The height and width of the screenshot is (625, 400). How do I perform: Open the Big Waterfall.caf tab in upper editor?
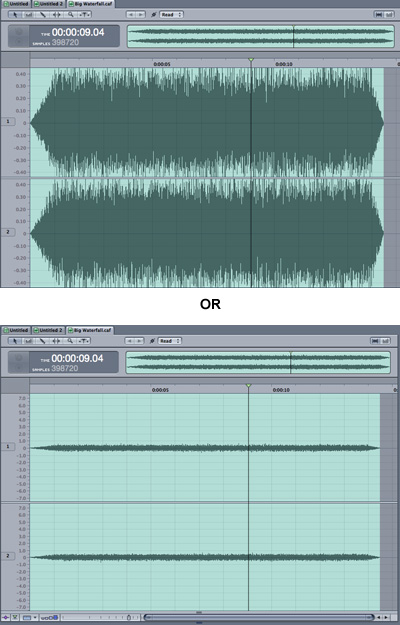pyautogui.click(x=90, y=4)
